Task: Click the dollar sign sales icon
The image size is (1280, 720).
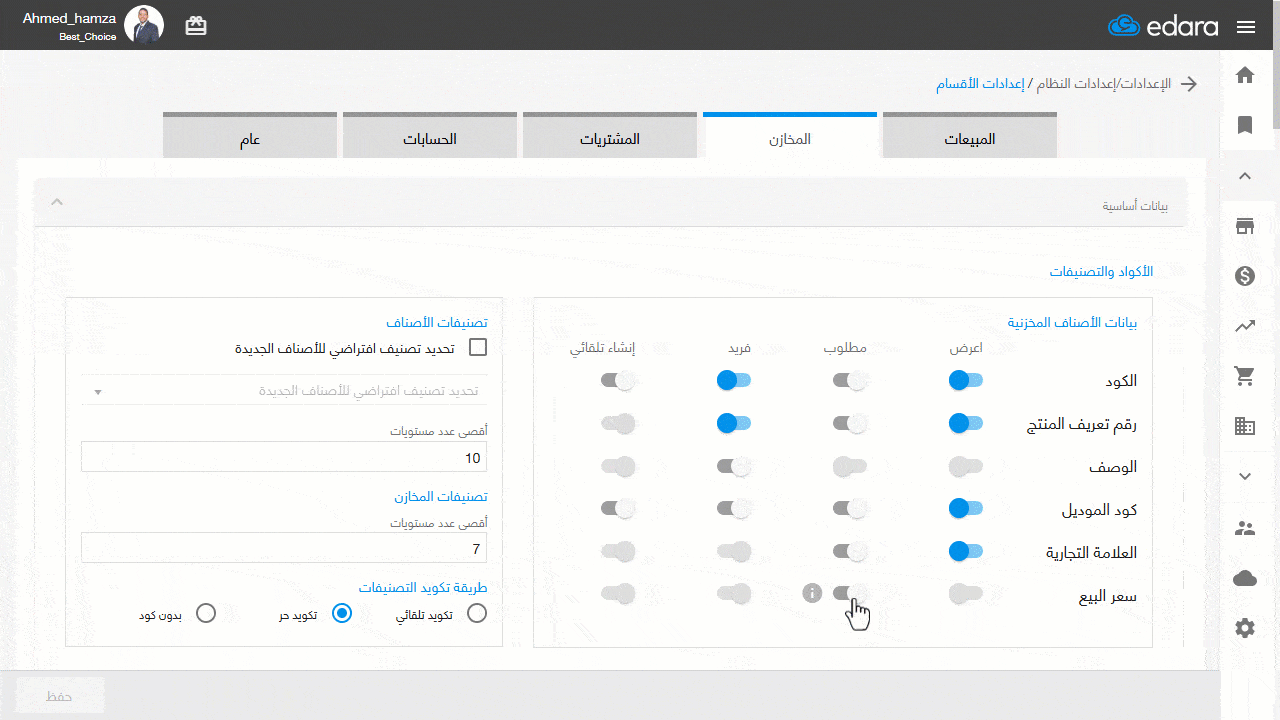Action: 1245,276
